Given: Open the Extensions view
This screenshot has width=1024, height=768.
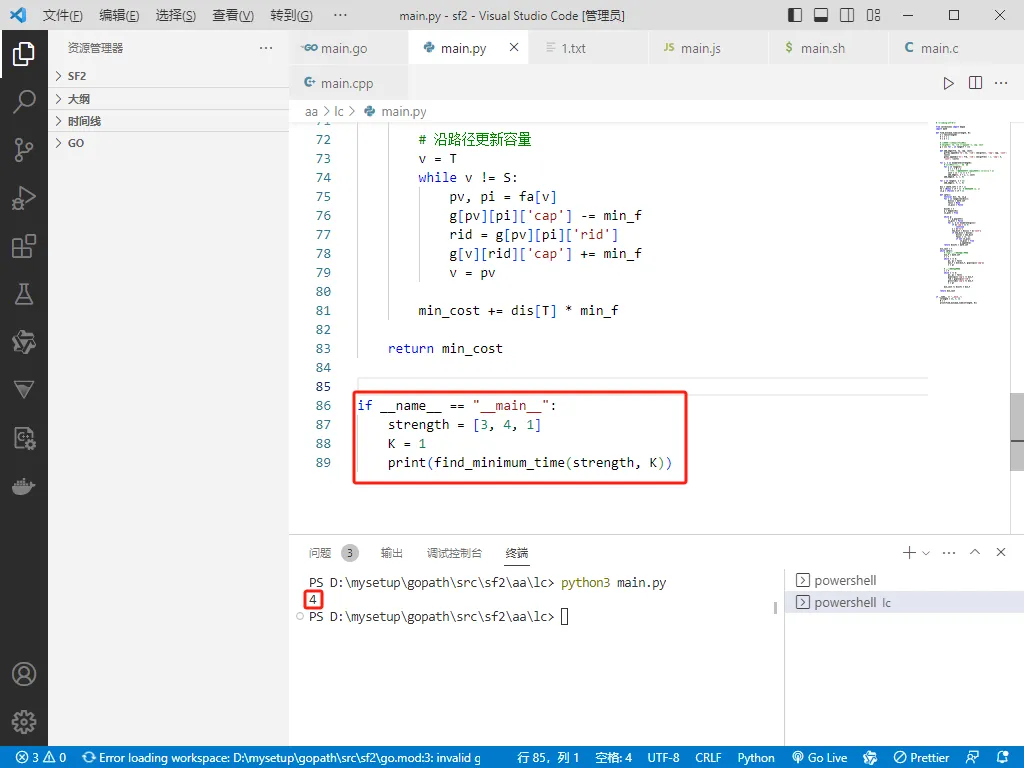Looking at the screenshot, I should [x=24, y=246].
